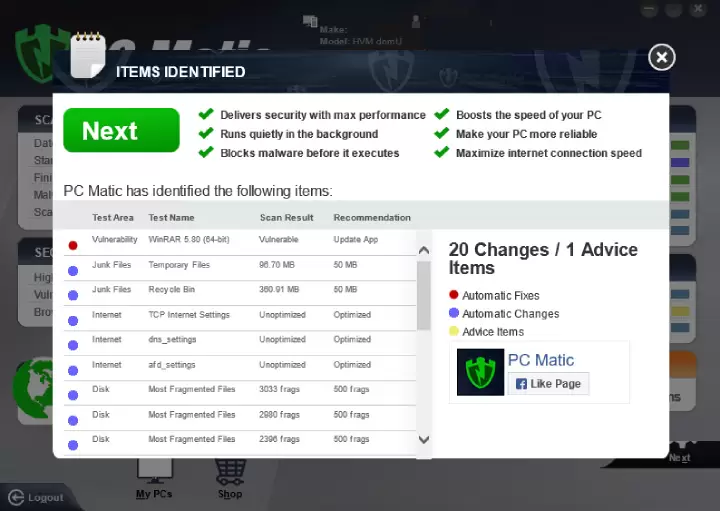
Task: Click the Facebook Like Page button
Action: click(548, 383)
